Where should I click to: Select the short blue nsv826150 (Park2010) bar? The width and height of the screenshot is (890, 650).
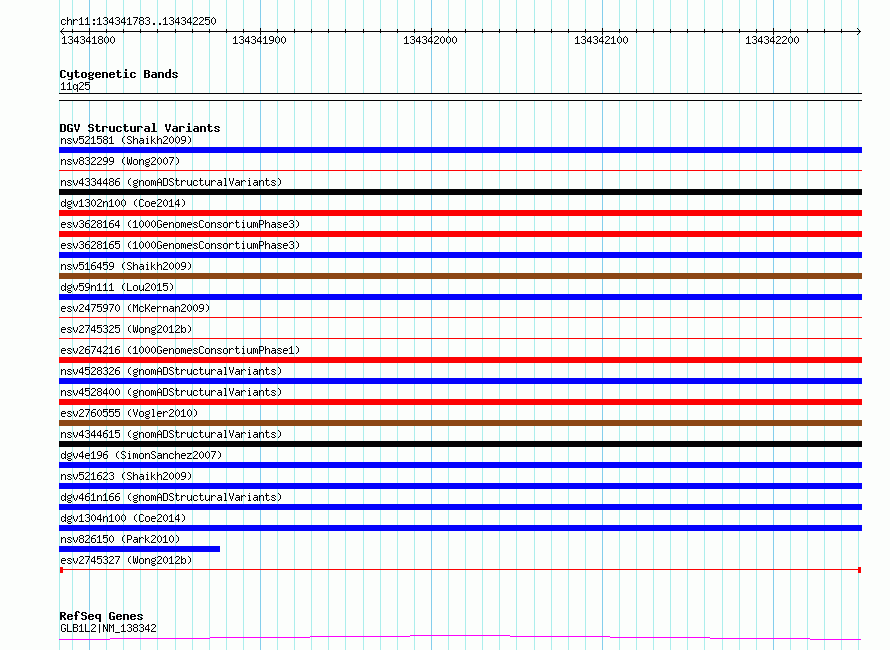(139, 549)
